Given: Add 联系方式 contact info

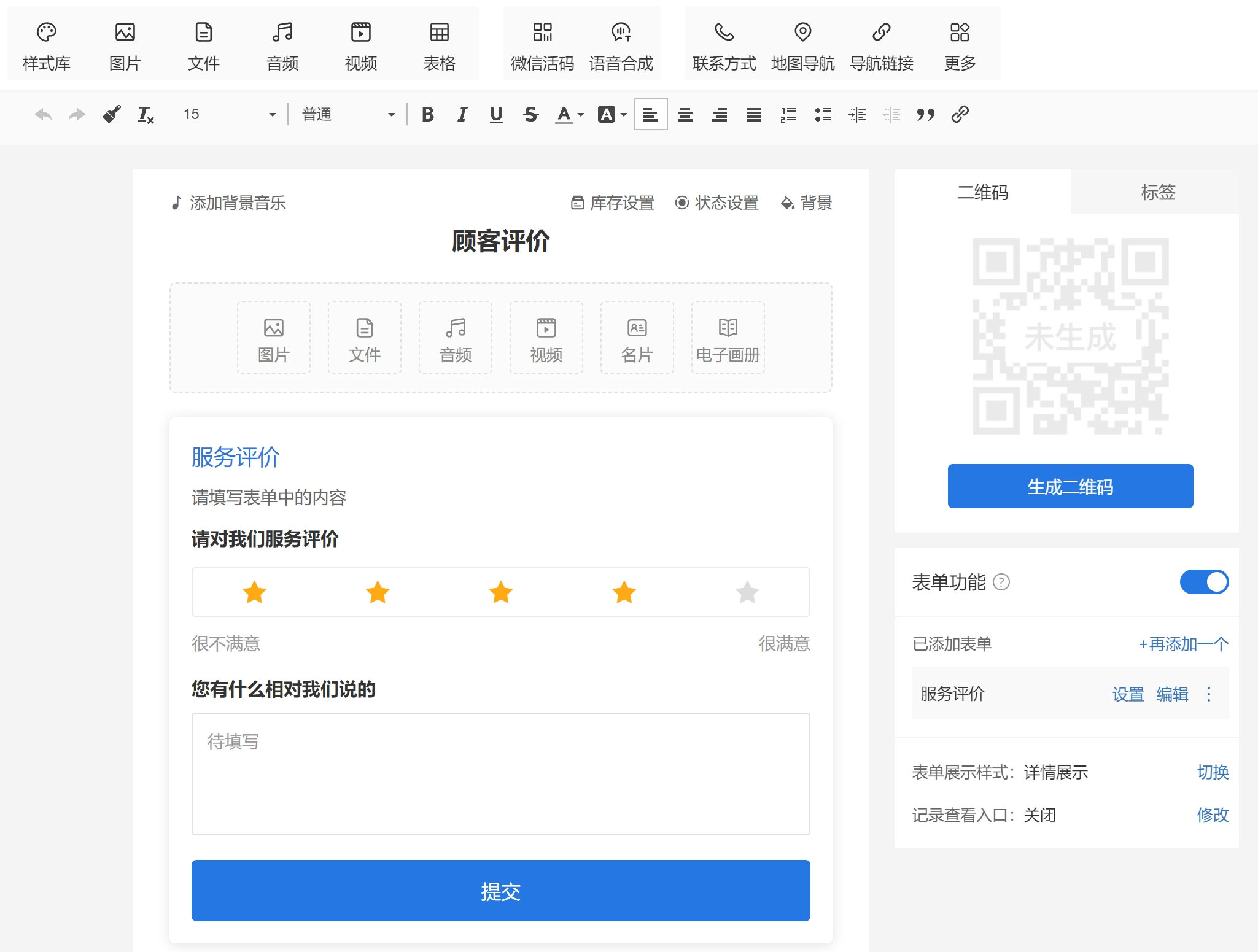Looking at the screenshot, I should point(724,46).
